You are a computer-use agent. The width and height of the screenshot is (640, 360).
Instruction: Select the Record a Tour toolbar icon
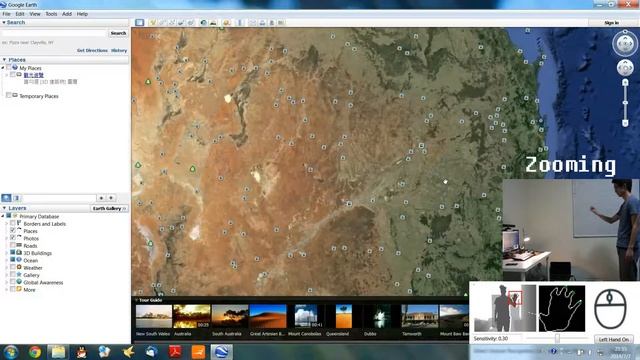pos(191,22)
